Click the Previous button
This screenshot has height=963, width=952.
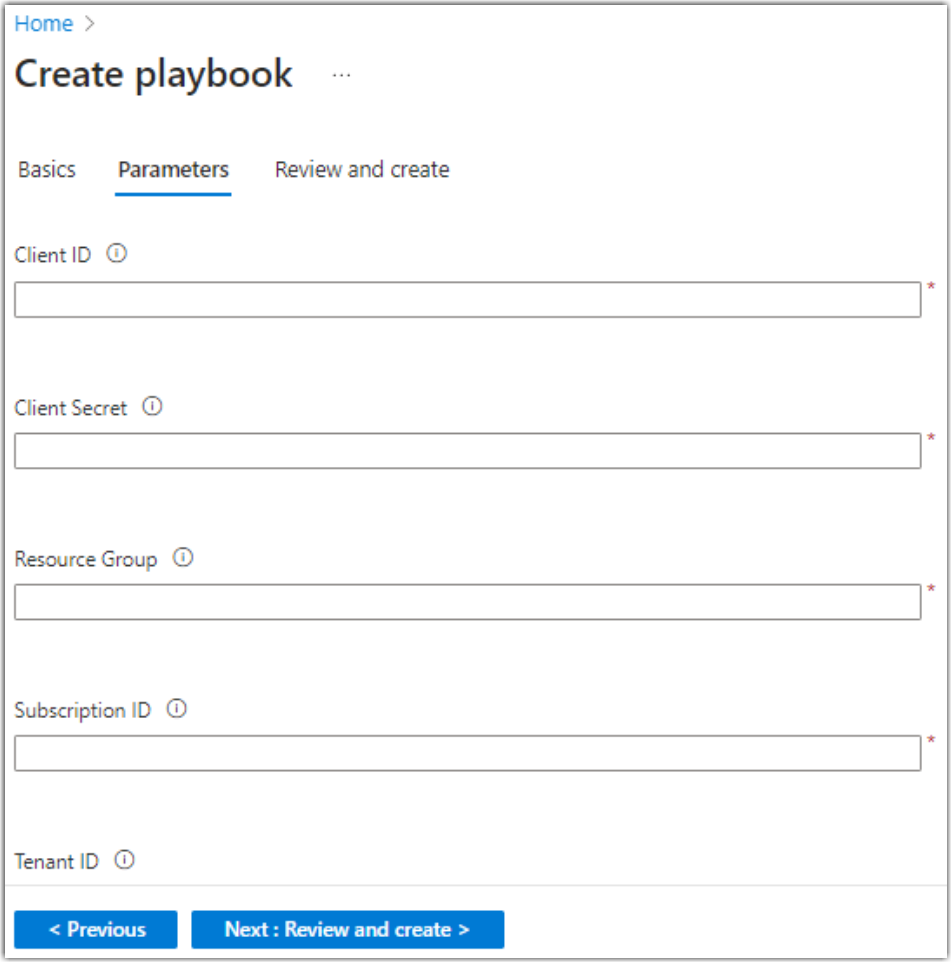pos(96,929)
